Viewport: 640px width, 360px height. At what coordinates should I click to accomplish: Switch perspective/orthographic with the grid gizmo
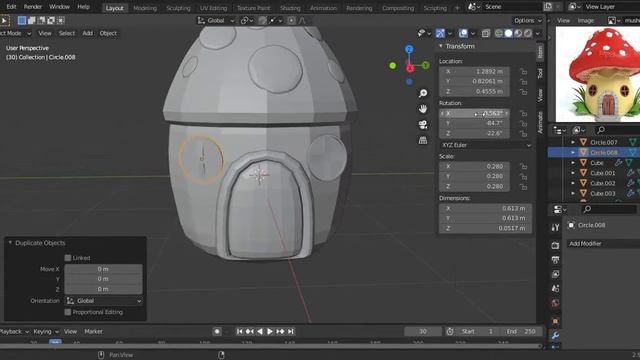point(423,140)
